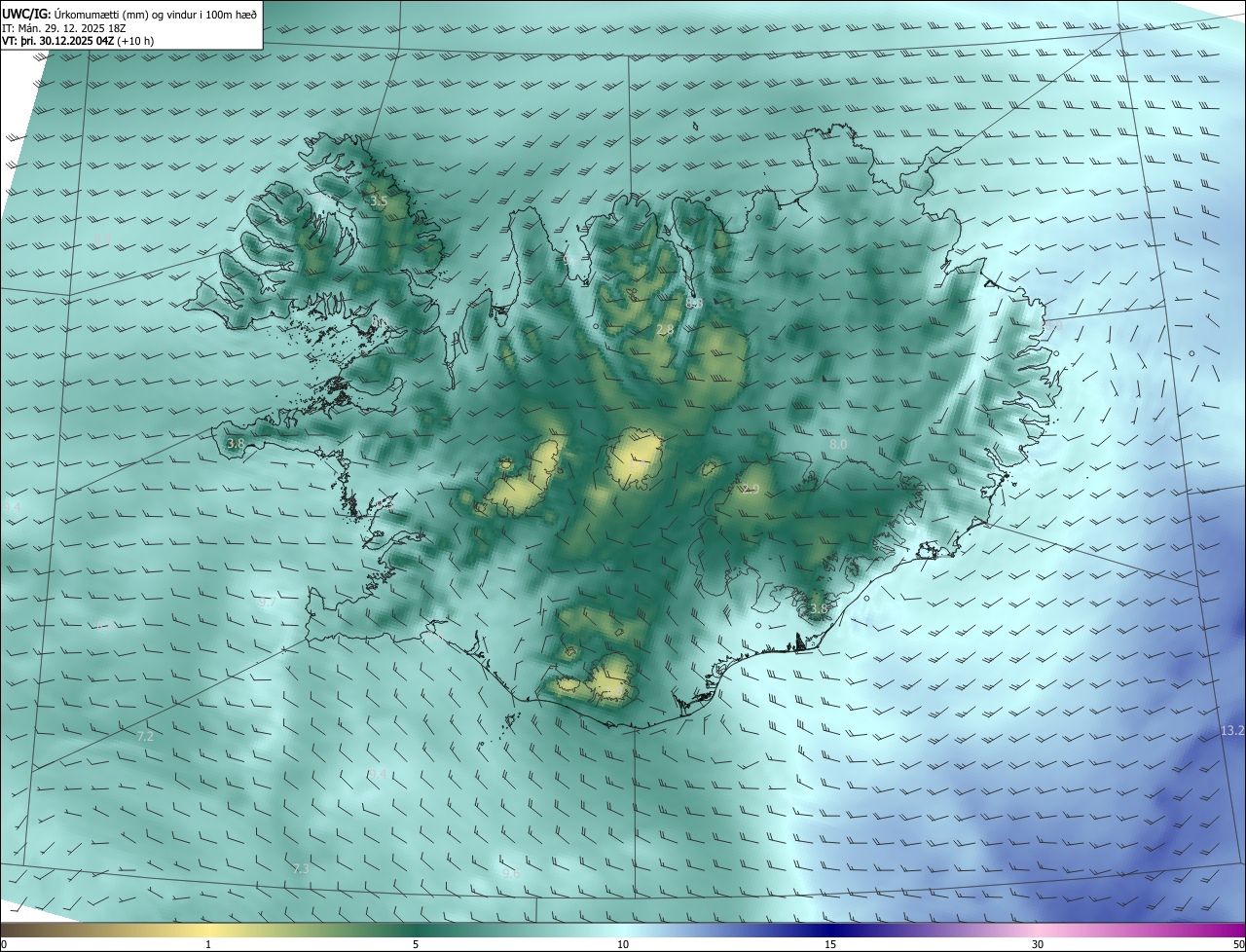Click the '5' tick on the color scale
This screenshot has height=952, width=1246.
(416, 944)
